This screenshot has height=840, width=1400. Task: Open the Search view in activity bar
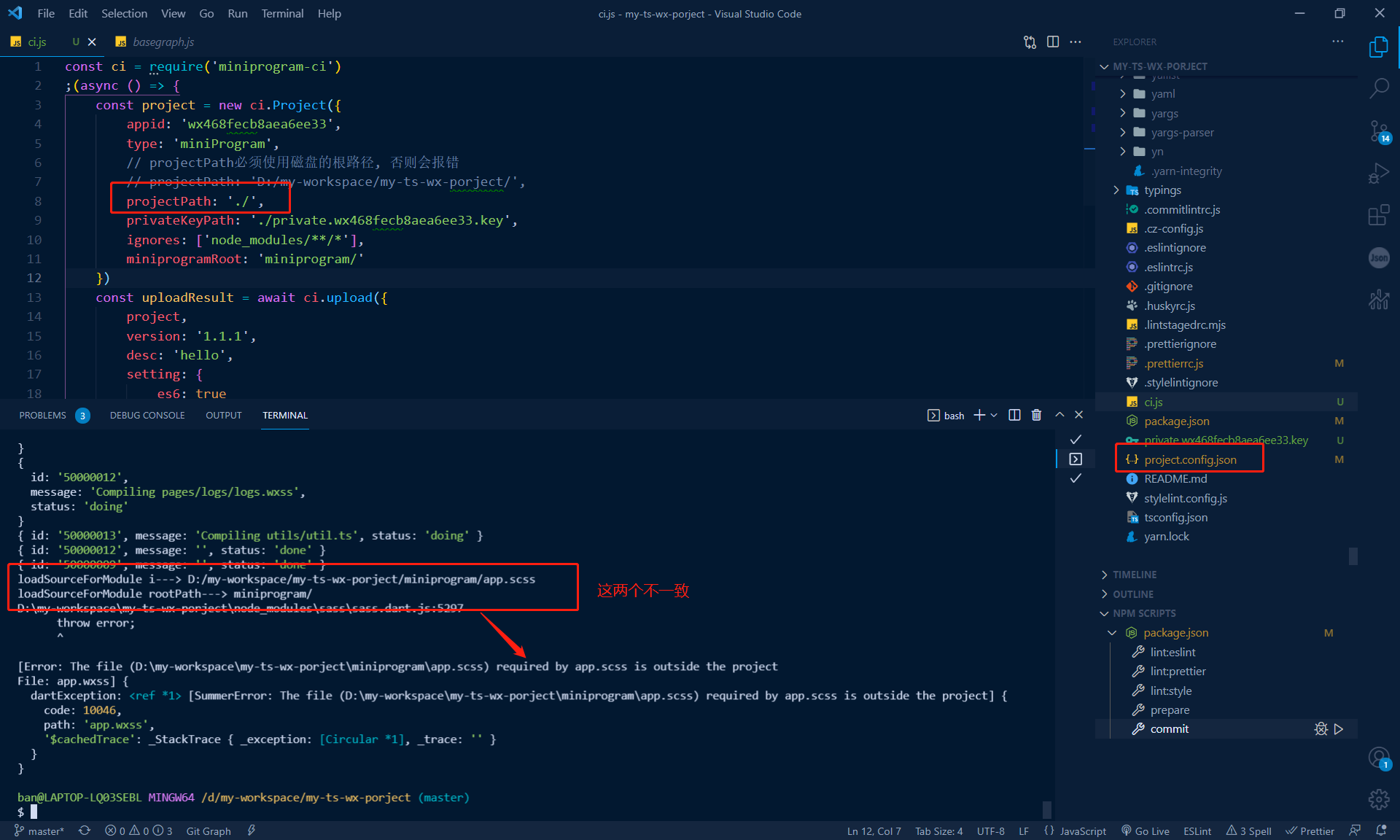click(x=1378, y=88)
